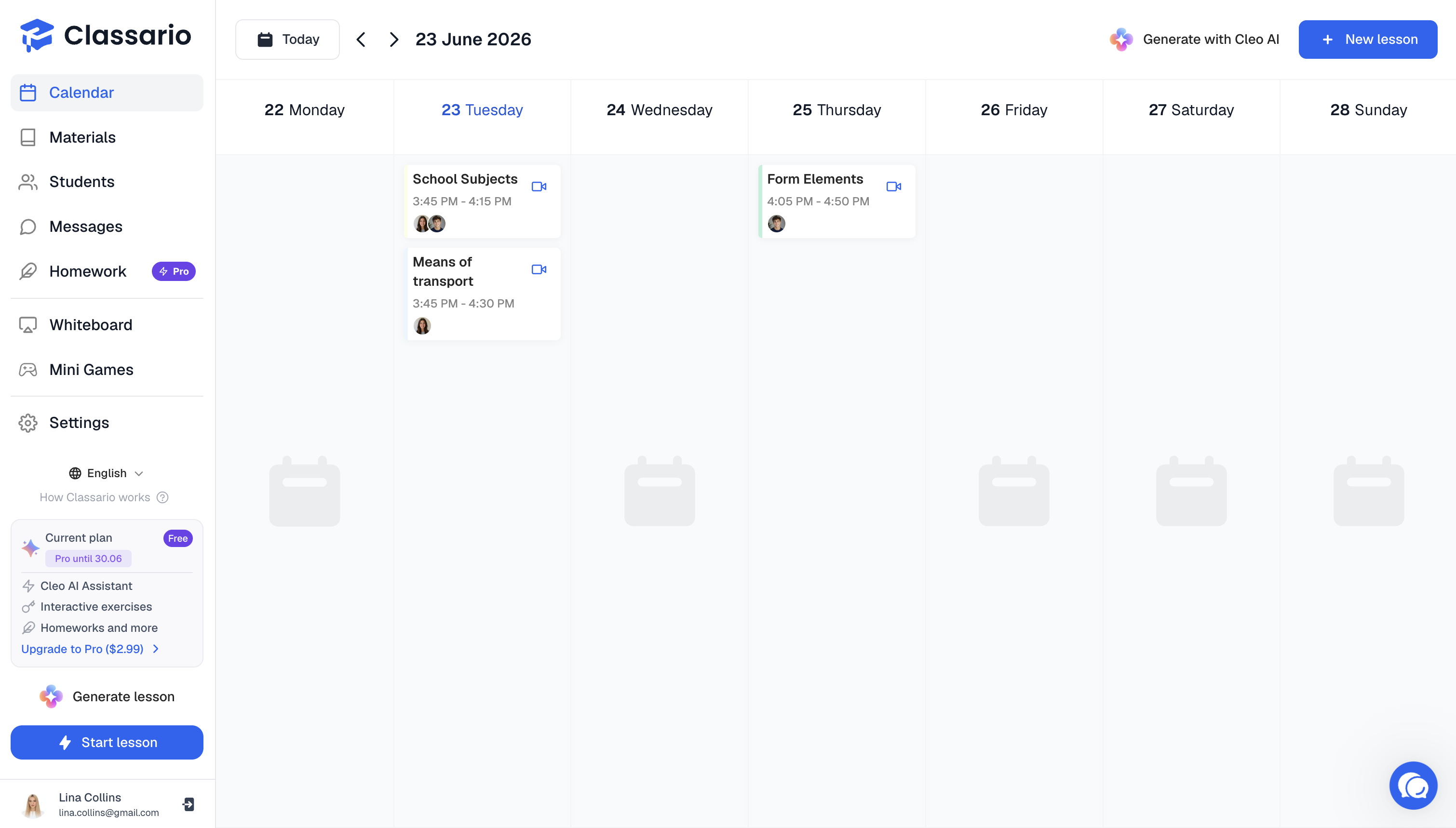Screen dimensions: 1456x828
Task: Expand the English language dropdown
Action: (x=107, y=473)
